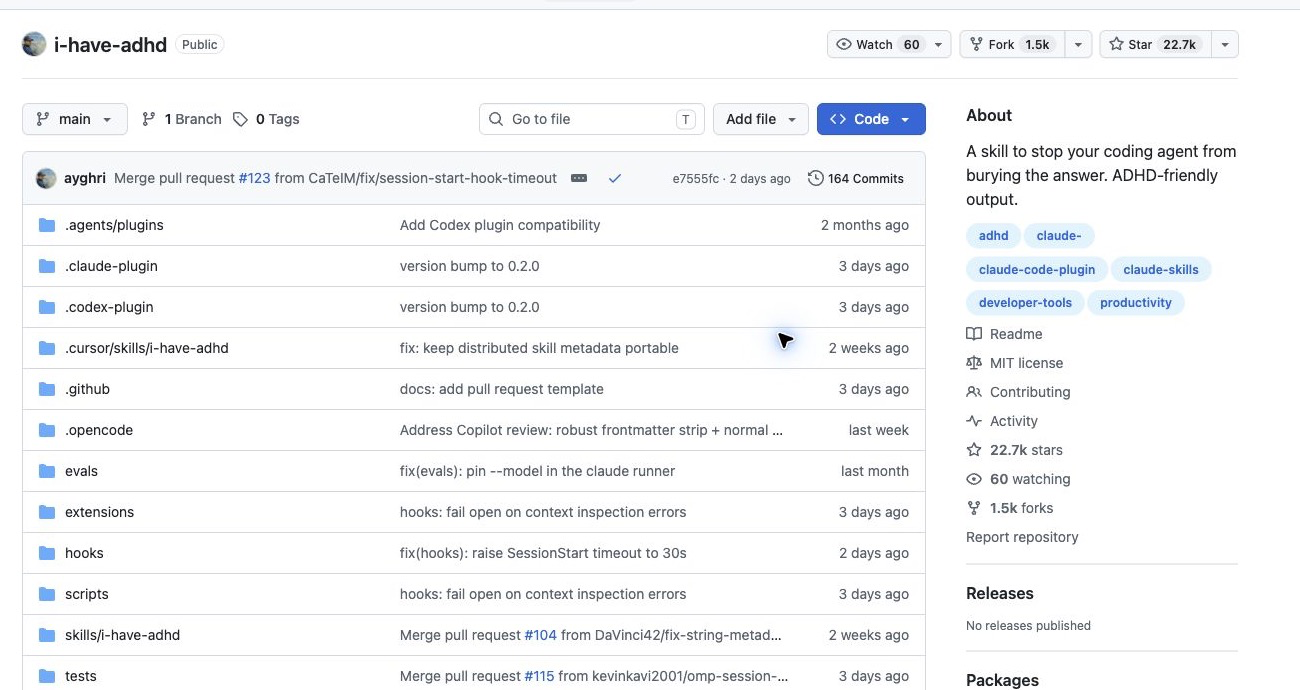Open the Code clone dropdown
1300x690 pixels.
871,119
